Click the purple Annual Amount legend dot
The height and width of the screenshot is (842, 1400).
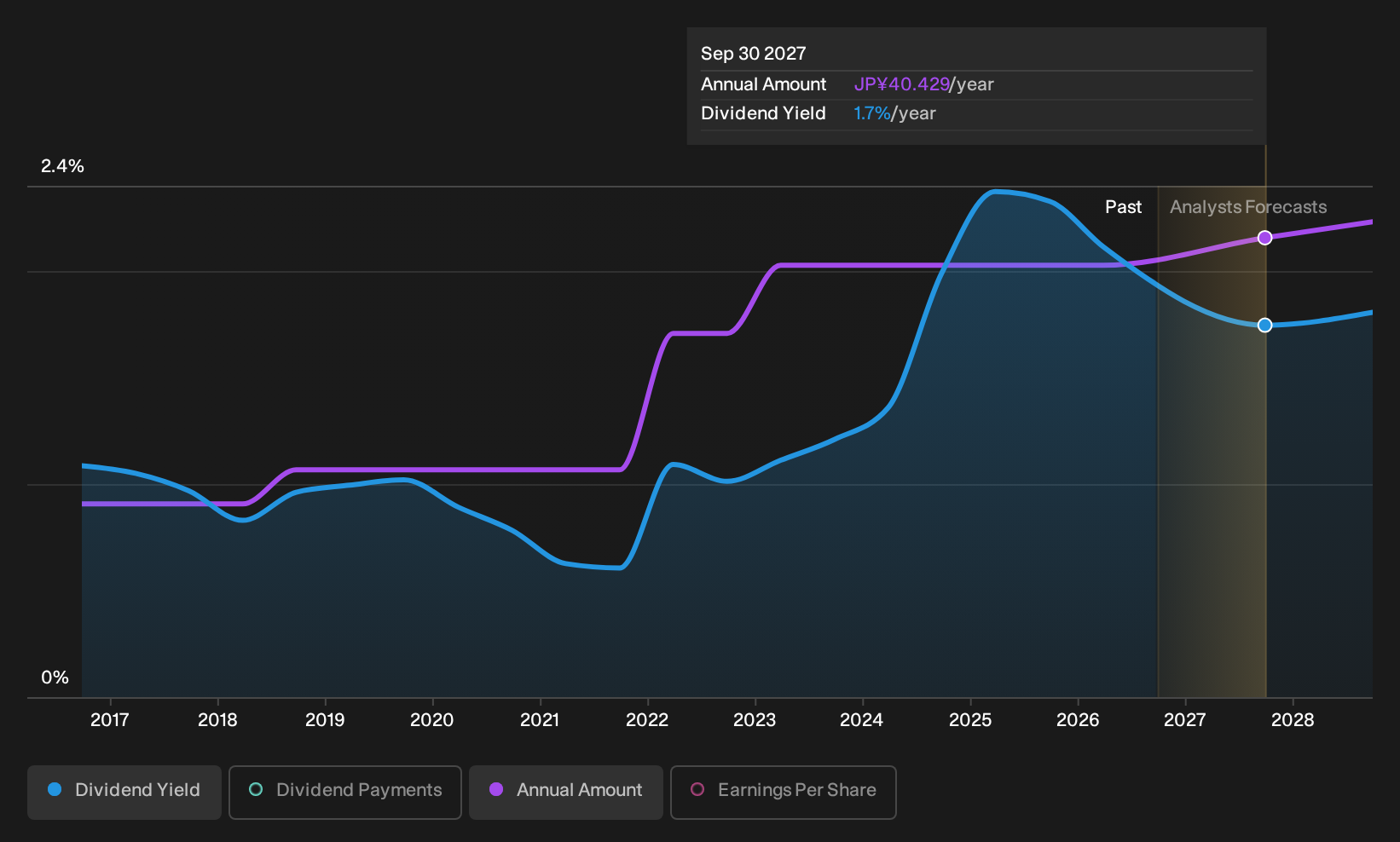[x=496, y=789]
